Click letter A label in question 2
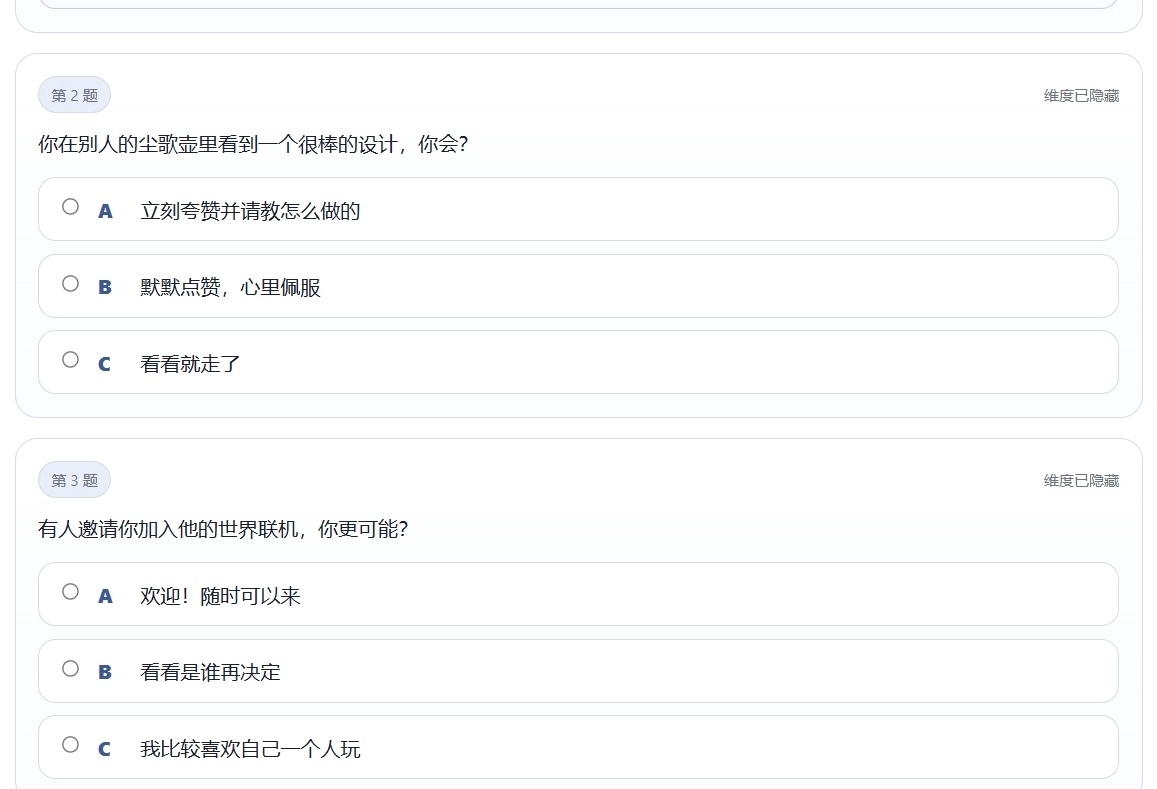The height and width of the screenshot is (789, 1157). pos(105,211)
